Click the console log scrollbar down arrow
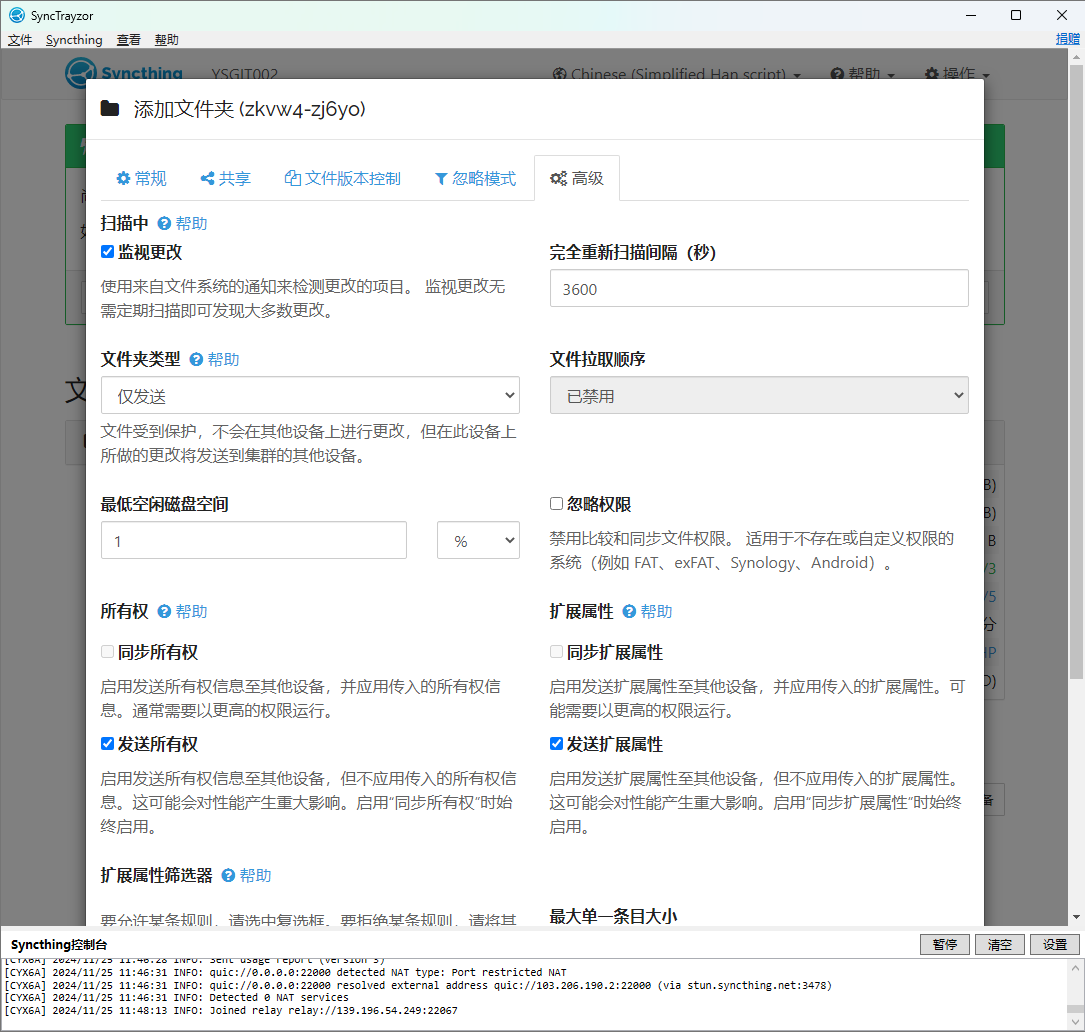 1075,1022
